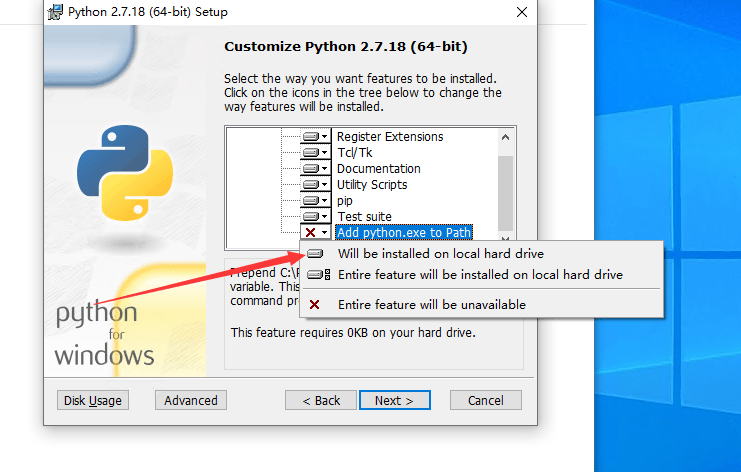Click the hard drive icon beside Register Extensions

[315, 137]
